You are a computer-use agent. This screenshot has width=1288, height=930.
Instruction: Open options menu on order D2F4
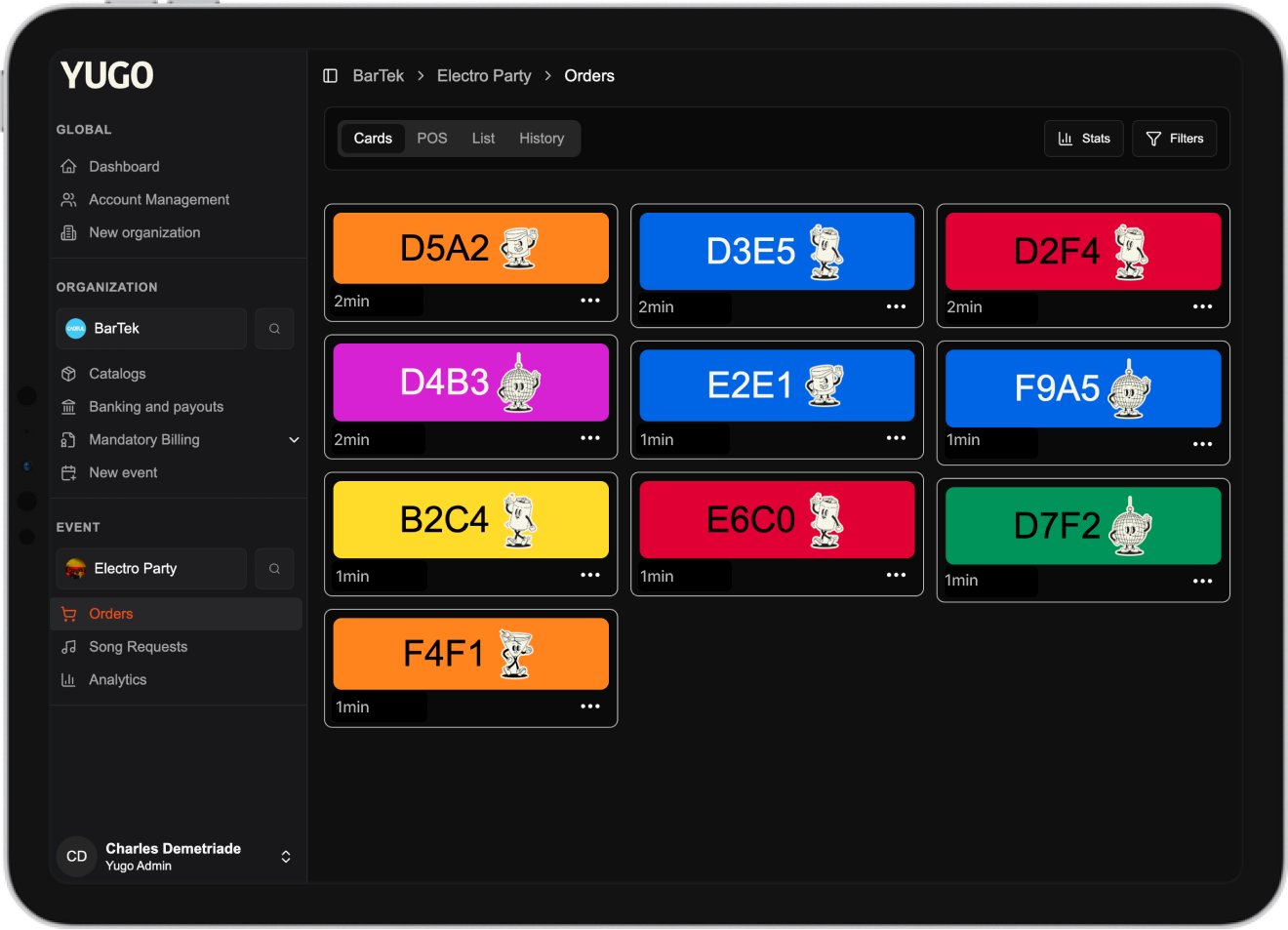pos(1203,306)
